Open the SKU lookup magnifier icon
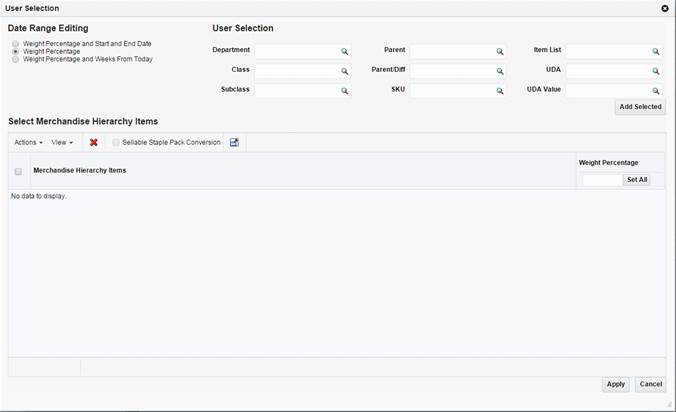 (500, 91)
